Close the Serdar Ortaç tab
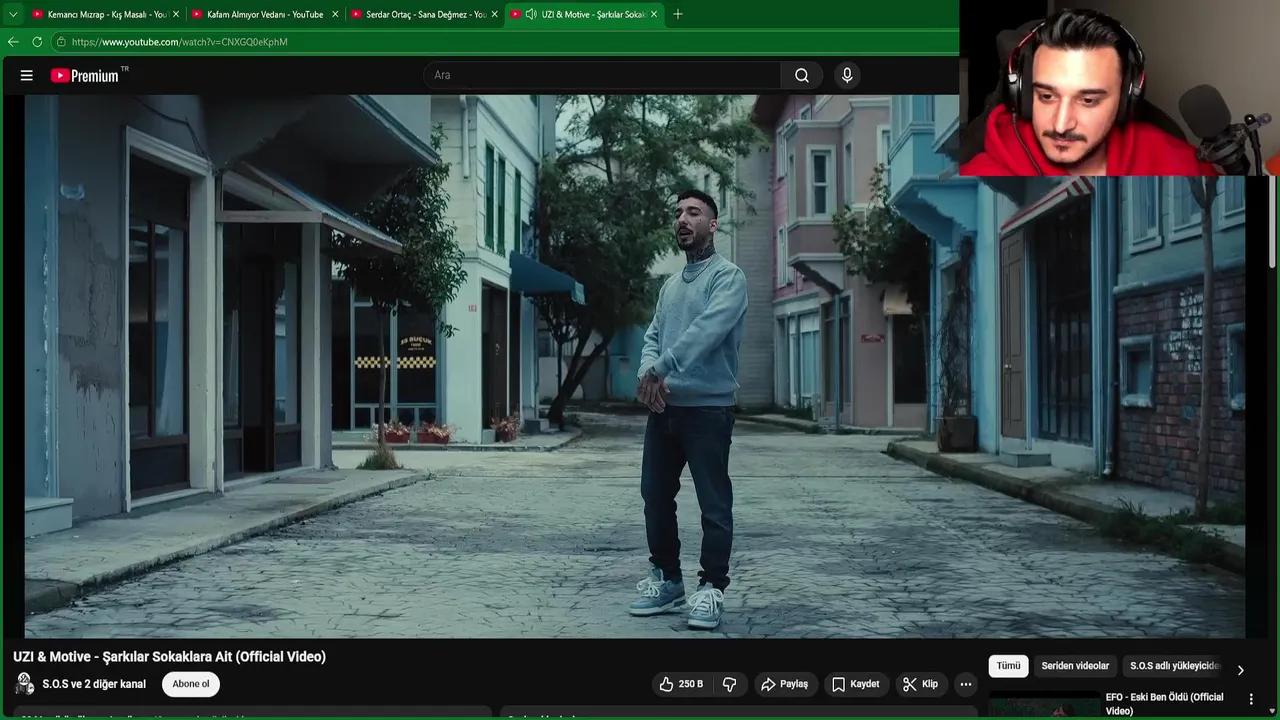1280x720 pixels. [494, 14]
